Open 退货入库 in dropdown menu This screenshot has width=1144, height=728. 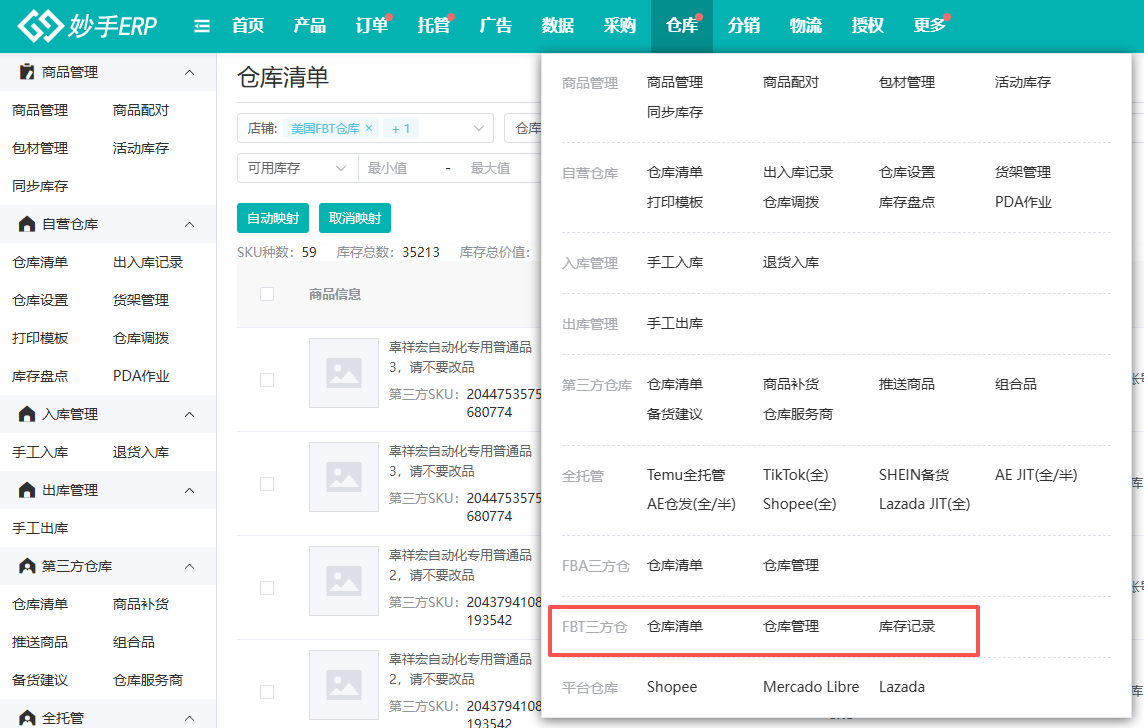[x=791, y=262]
